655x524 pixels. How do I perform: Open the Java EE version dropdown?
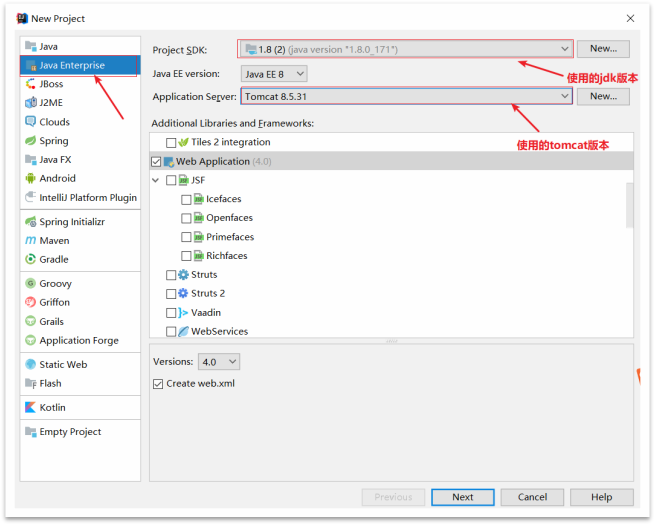[x=274, y=74]
